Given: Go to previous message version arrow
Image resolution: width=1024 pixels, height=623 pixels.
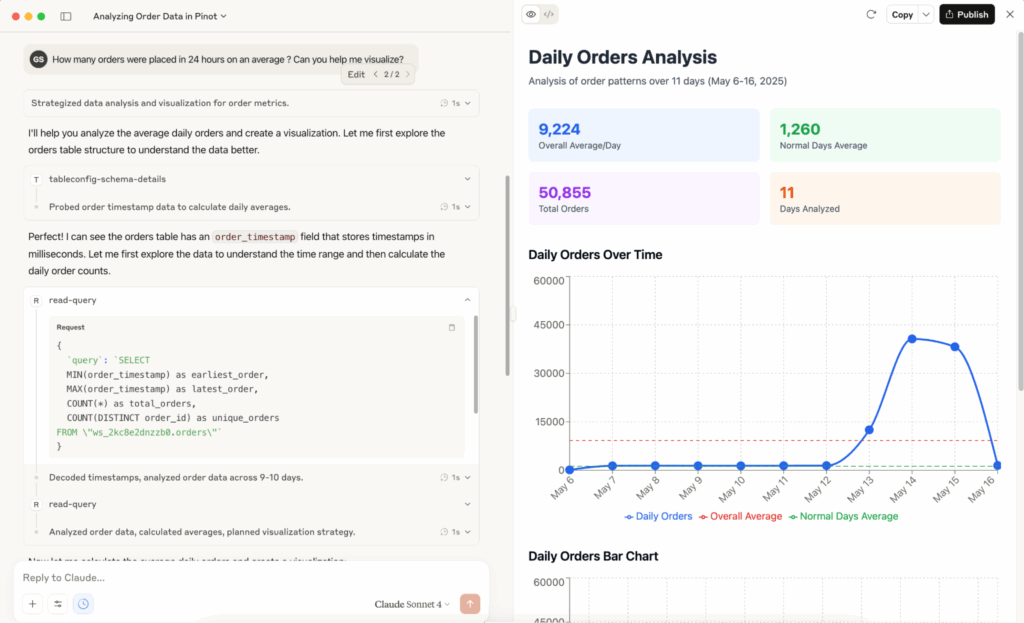Looking at the screenshot, I should pos(376,75).
